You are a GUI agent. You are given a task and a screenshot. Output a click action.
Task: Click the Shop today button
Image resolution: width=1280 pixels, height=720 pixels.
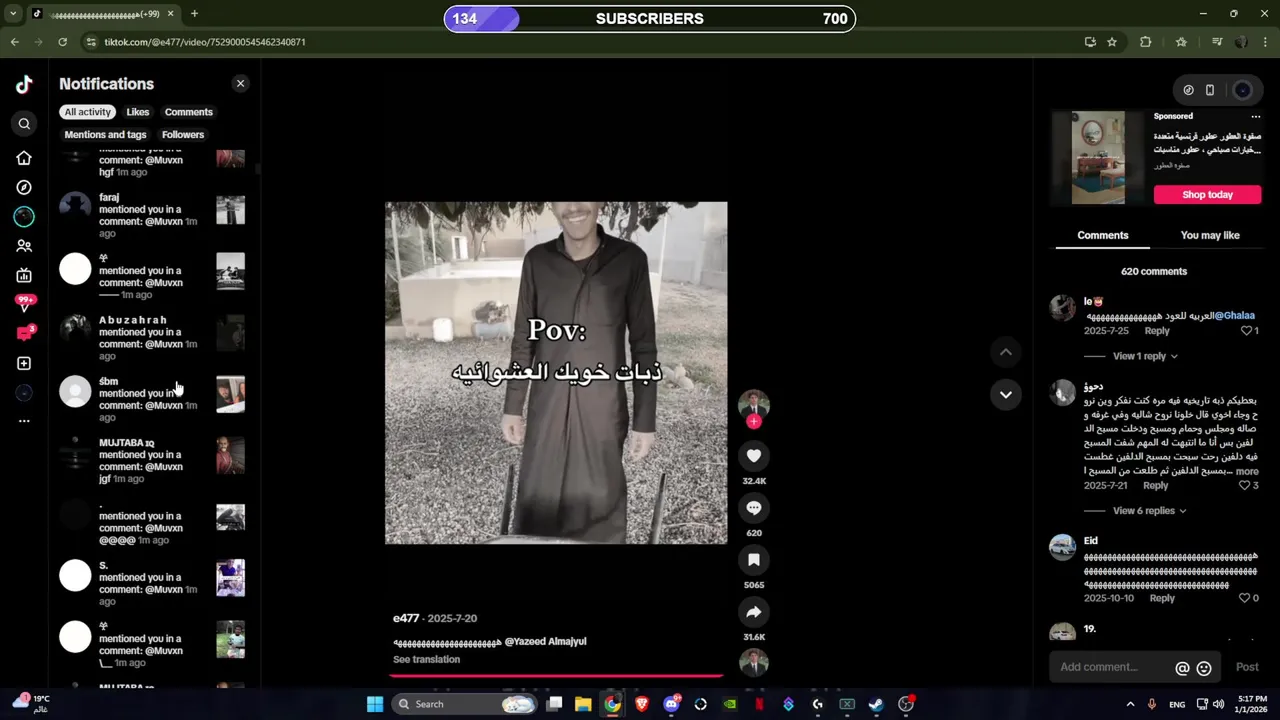point(1208,195)
